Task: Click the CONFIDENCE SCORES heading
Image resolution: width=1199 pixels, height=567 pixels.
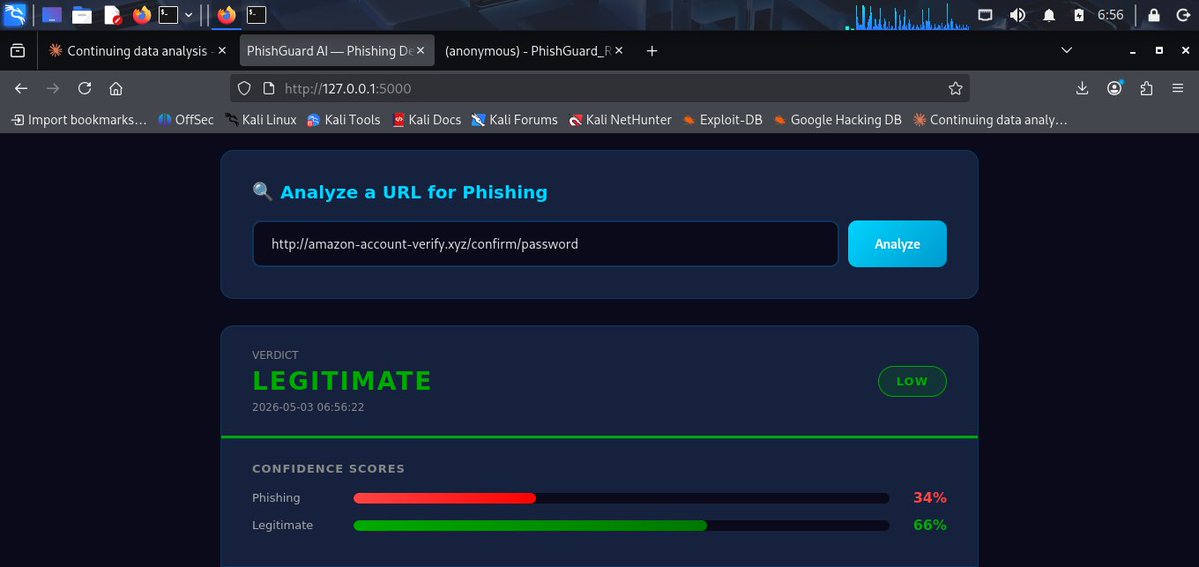Action: click(328, 469)
